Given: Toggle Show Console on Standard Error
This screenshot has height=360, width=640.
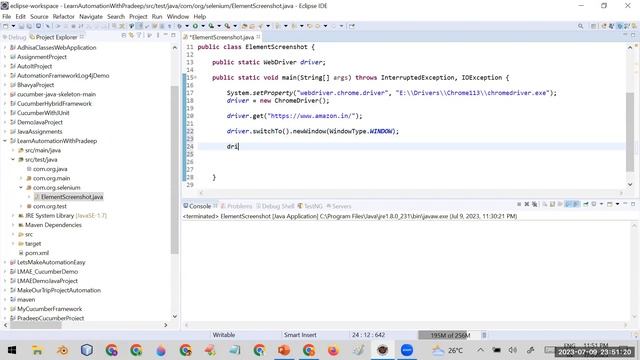Looking at the screenshot, I should click(576, 204).
